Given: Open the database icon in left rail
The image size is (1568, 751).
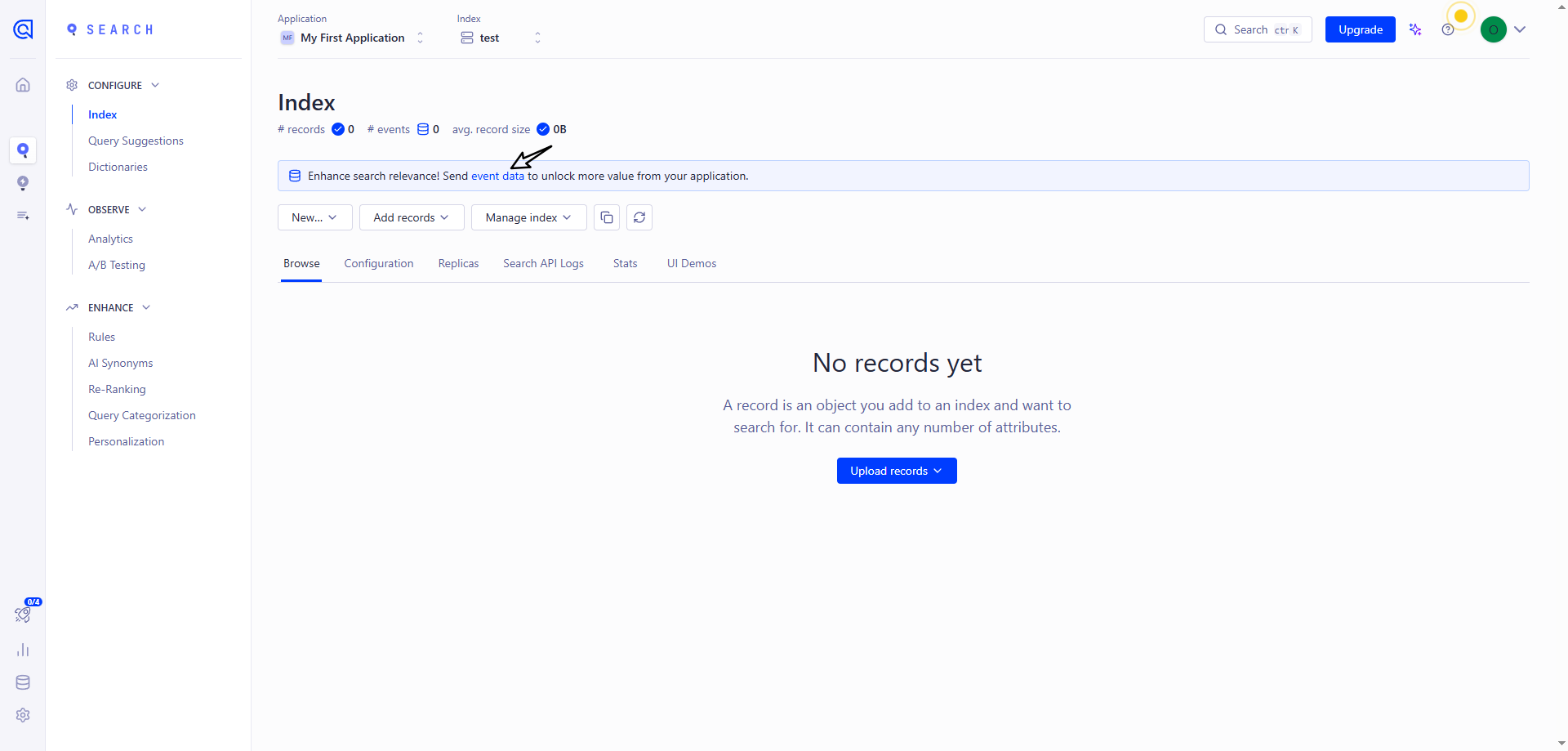Looking at the screenshot, I should tap(23, 682).
